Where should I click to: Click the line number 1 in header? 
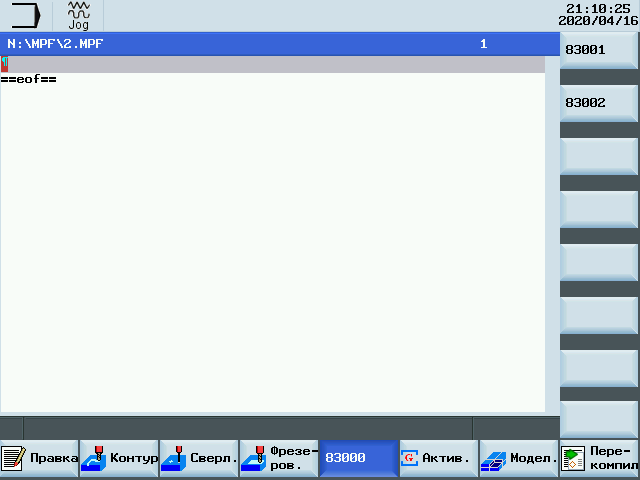tap(484, 44)
